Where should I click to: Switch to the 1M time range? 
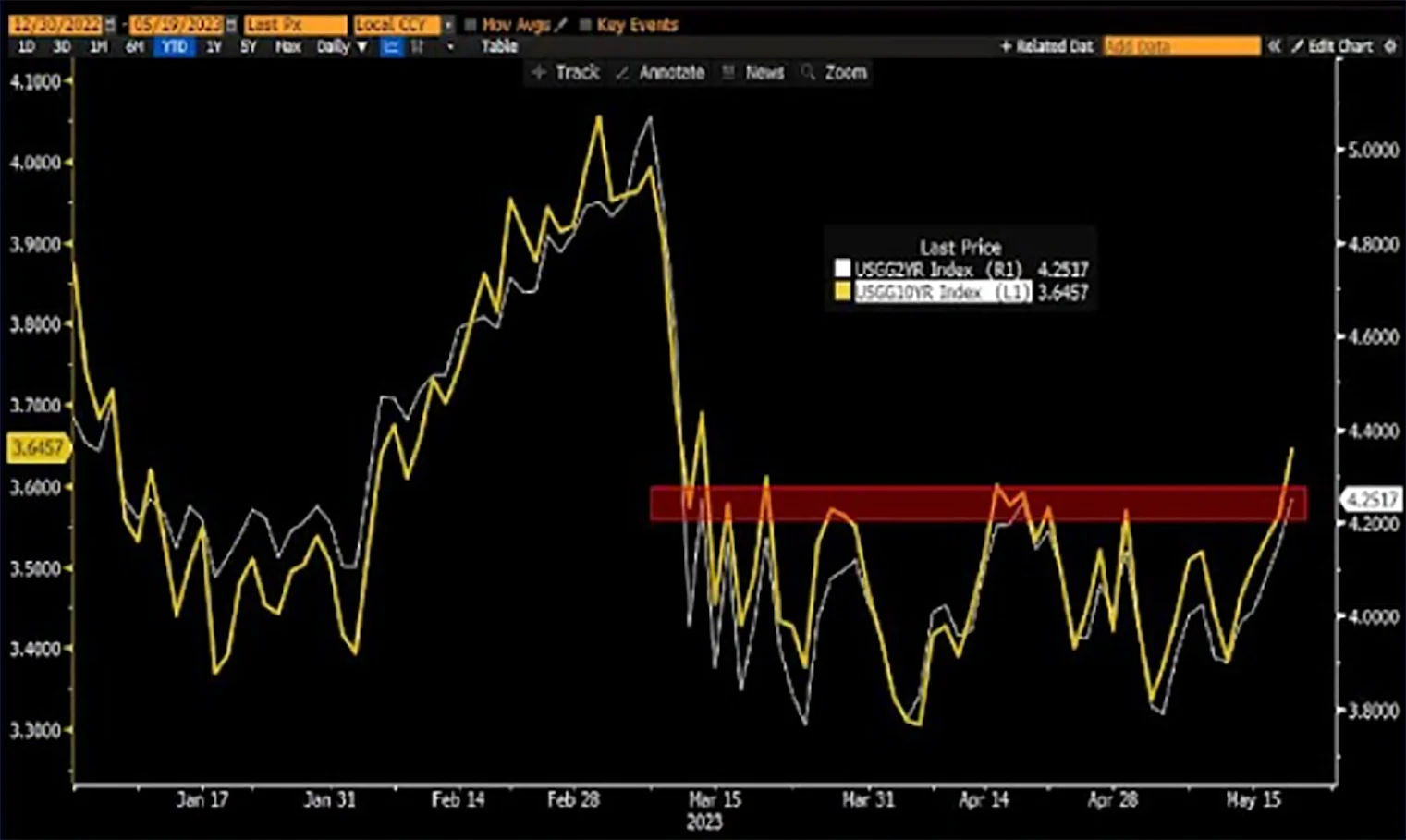[x=98, y=46]
